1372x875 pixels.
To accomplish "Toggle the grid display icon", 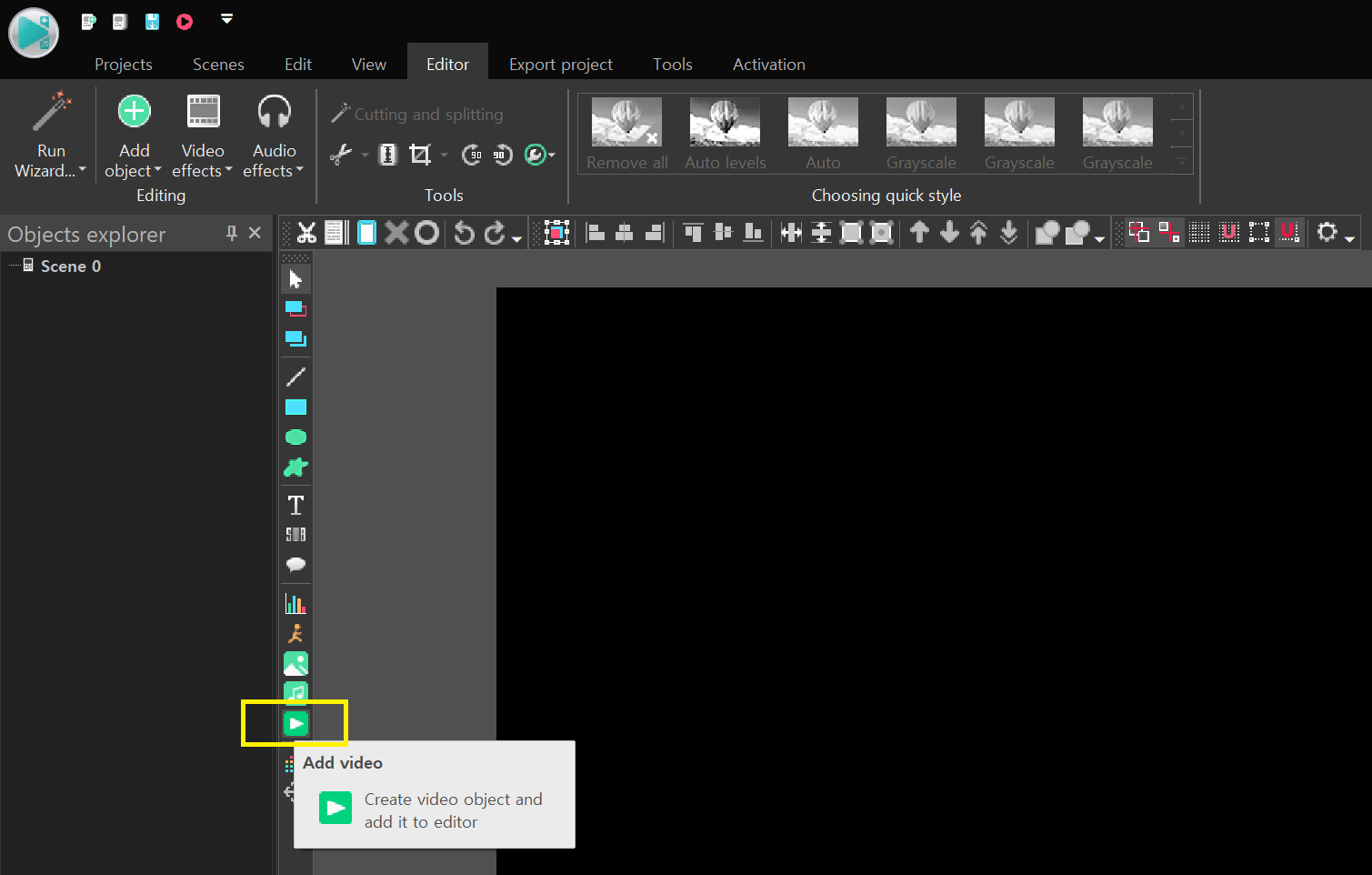I will (1199, 233).
